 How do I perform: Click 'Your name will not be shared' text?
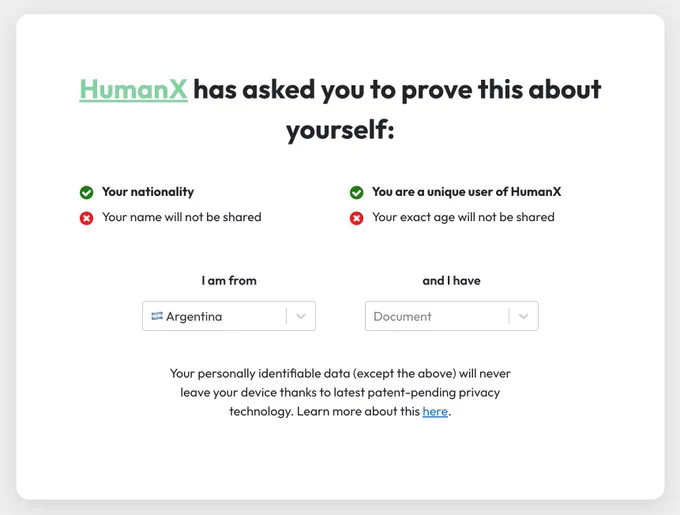point(182,217)
